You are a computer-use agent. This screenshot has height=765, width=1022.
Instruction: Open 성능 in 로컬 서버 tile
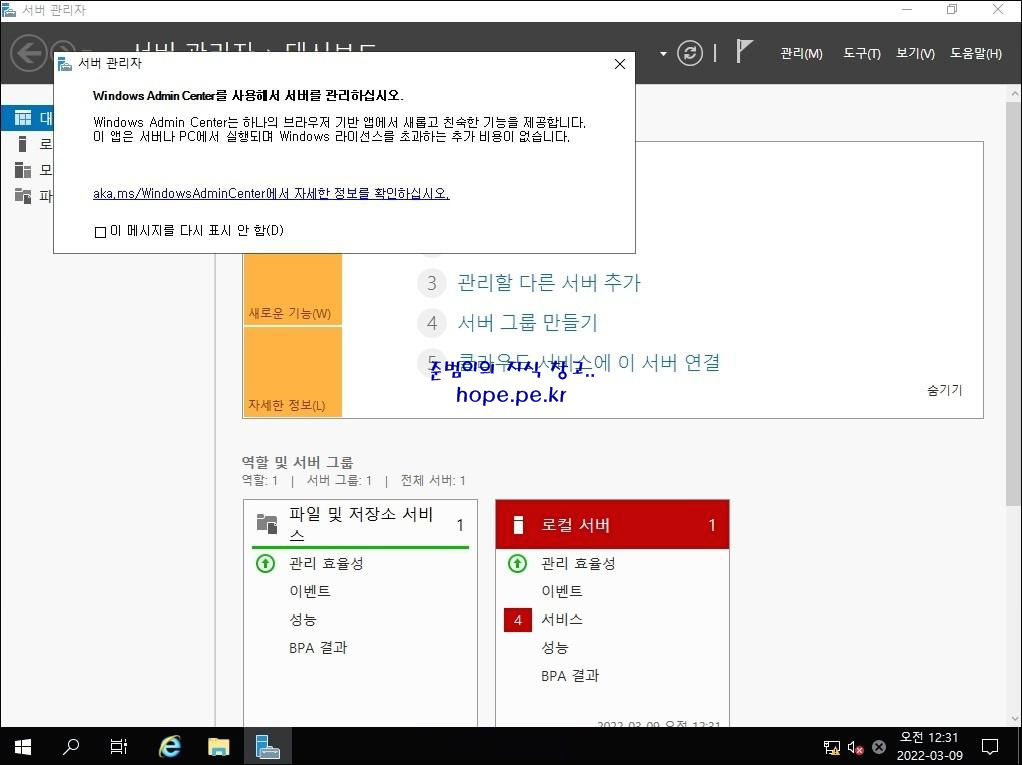click(555, 648)
